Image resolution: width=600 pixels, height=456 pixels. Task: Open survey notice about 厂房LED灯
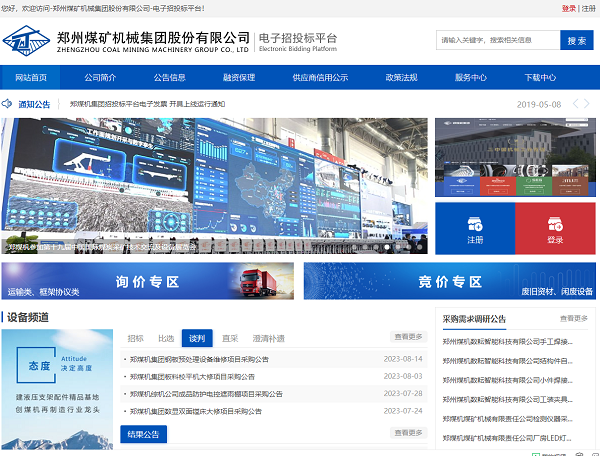click(507, 438)
